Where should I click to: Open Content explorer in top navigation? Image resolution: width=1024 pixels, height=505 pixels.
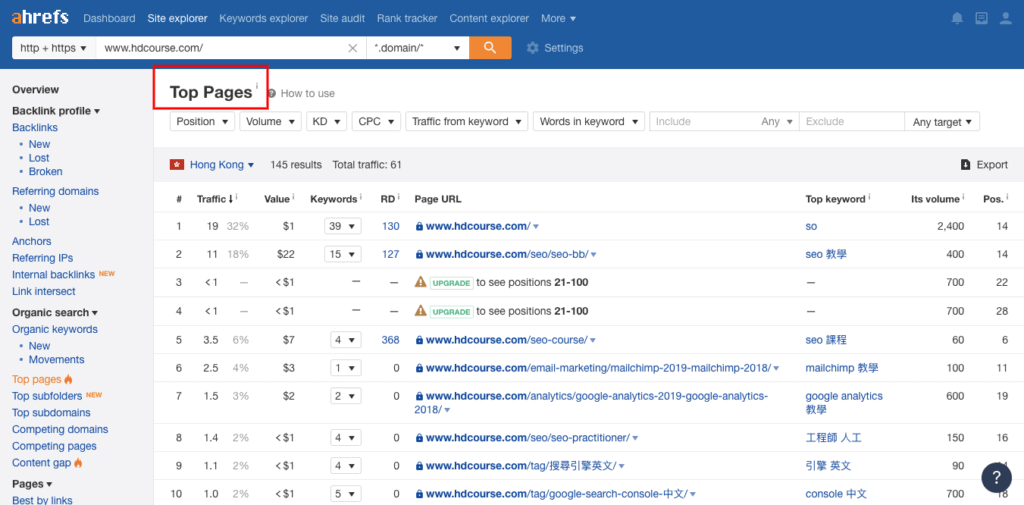pyautogui.click(x=489, y=18)
